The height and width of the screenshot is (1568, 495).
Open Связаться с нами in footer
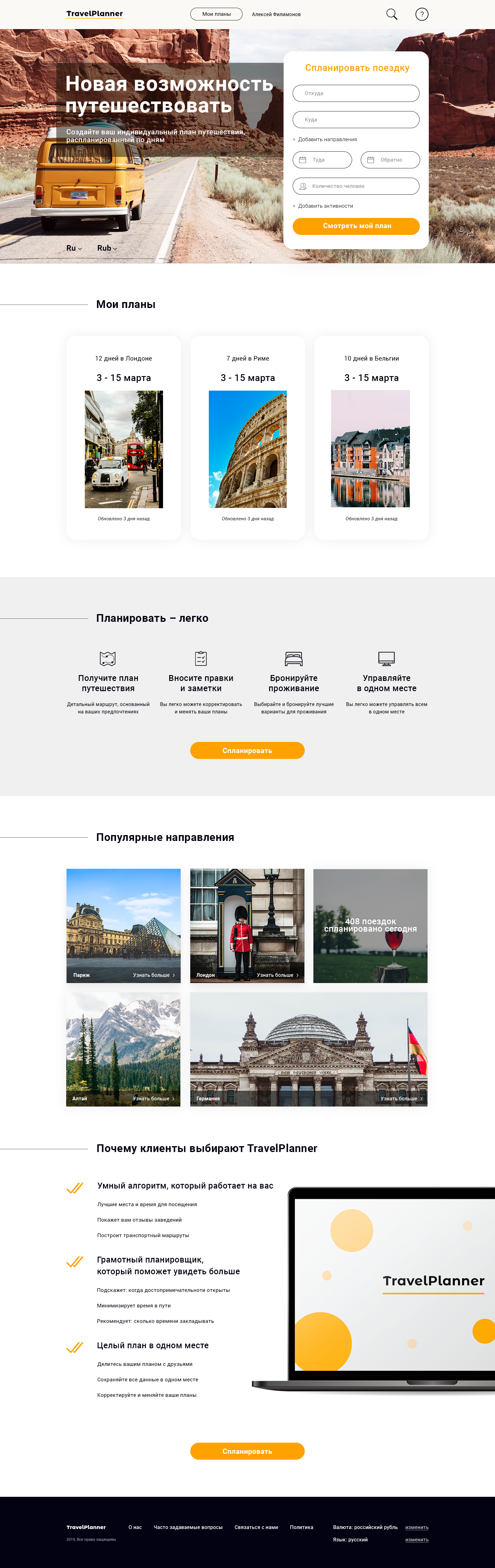[x=256, y=1527]
